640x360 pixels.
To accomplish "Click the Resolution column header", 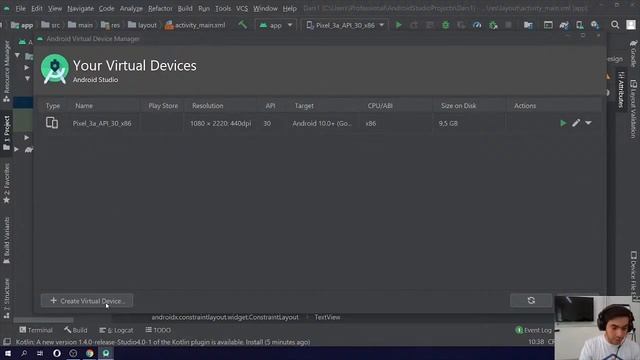I will [x=207, y=106].
